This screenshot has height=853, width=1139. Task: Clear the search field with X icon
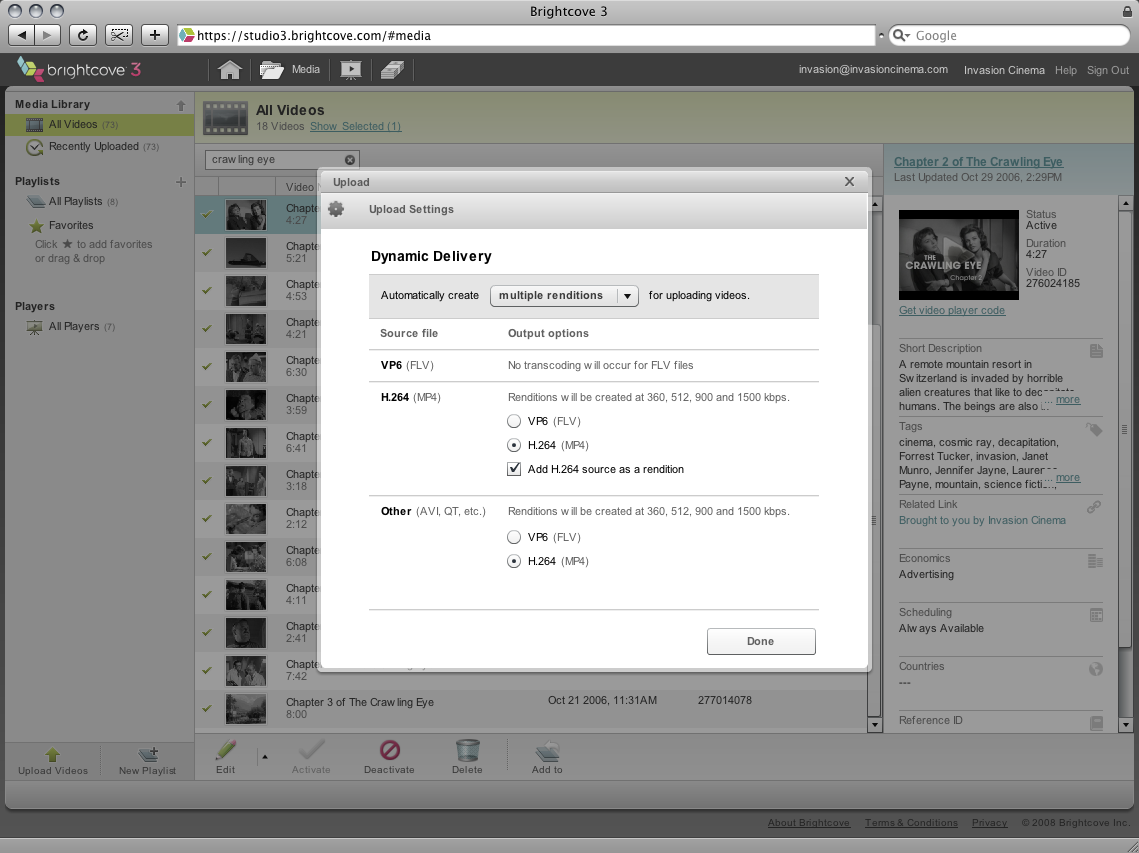pyautogui.click(x=350, y=160)
